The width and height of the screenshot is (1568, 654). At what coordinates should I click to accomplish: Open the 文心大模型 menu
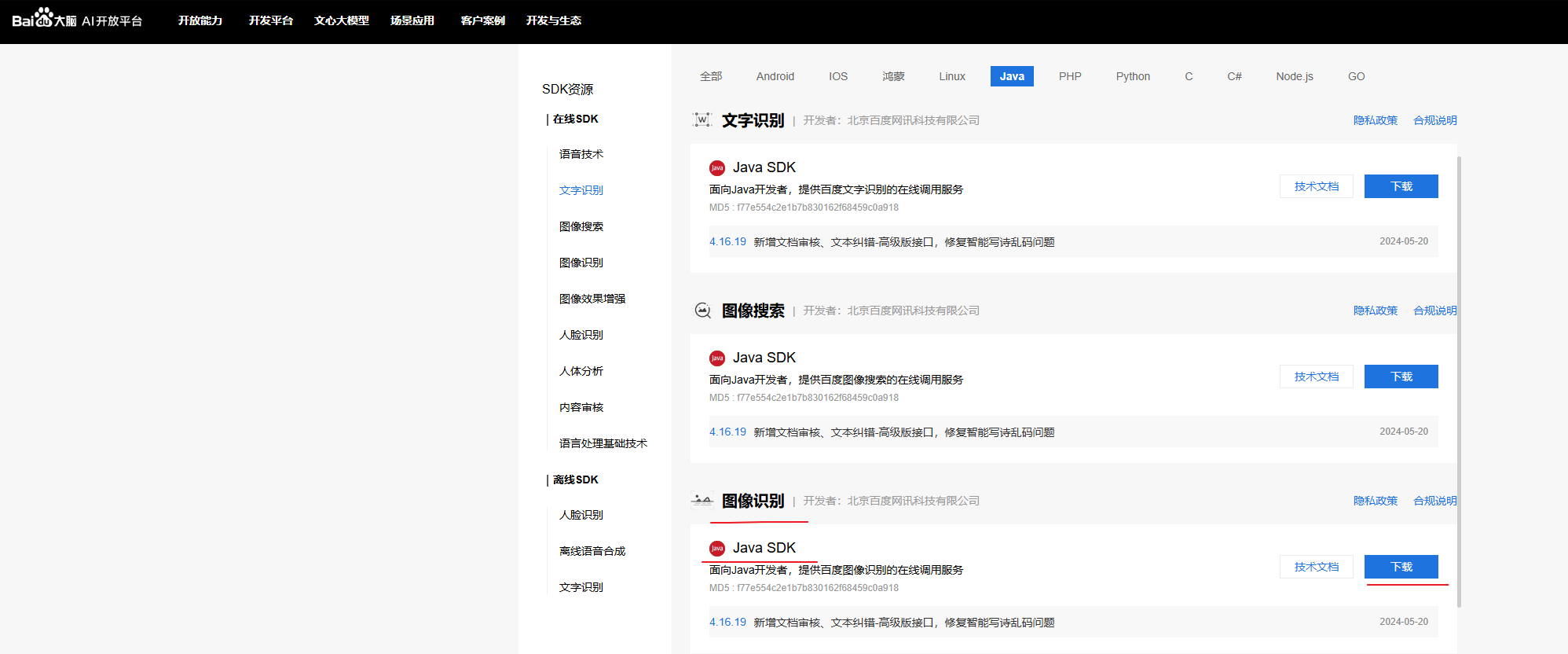click(342, 20)
